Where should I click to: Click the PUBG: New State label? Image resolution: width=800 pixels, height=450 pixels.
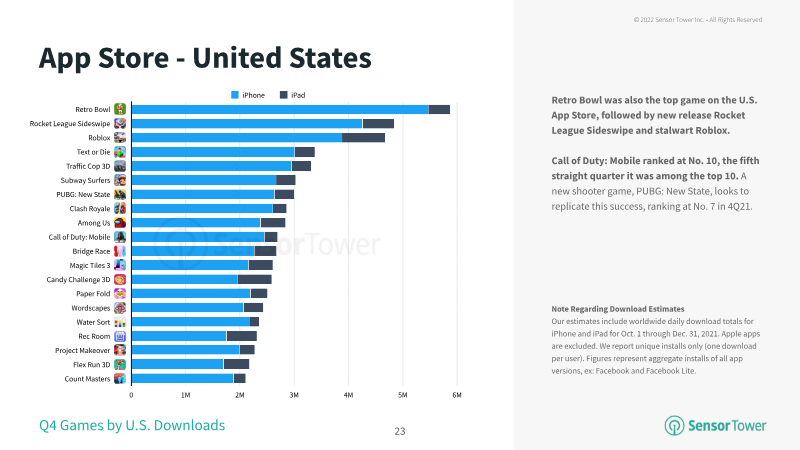pos(83,194)
